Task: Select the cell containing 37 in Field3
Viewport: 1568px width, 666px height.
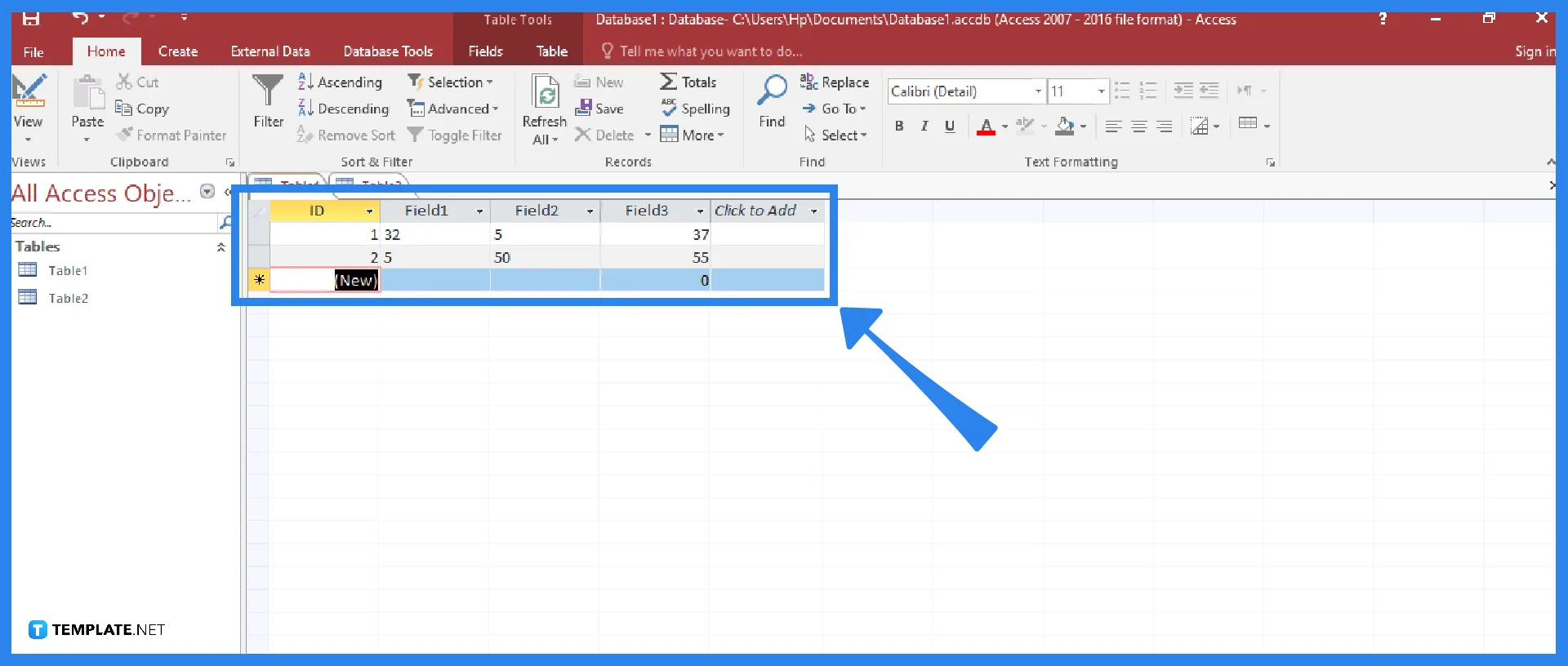Action: (x=655, y=234)
